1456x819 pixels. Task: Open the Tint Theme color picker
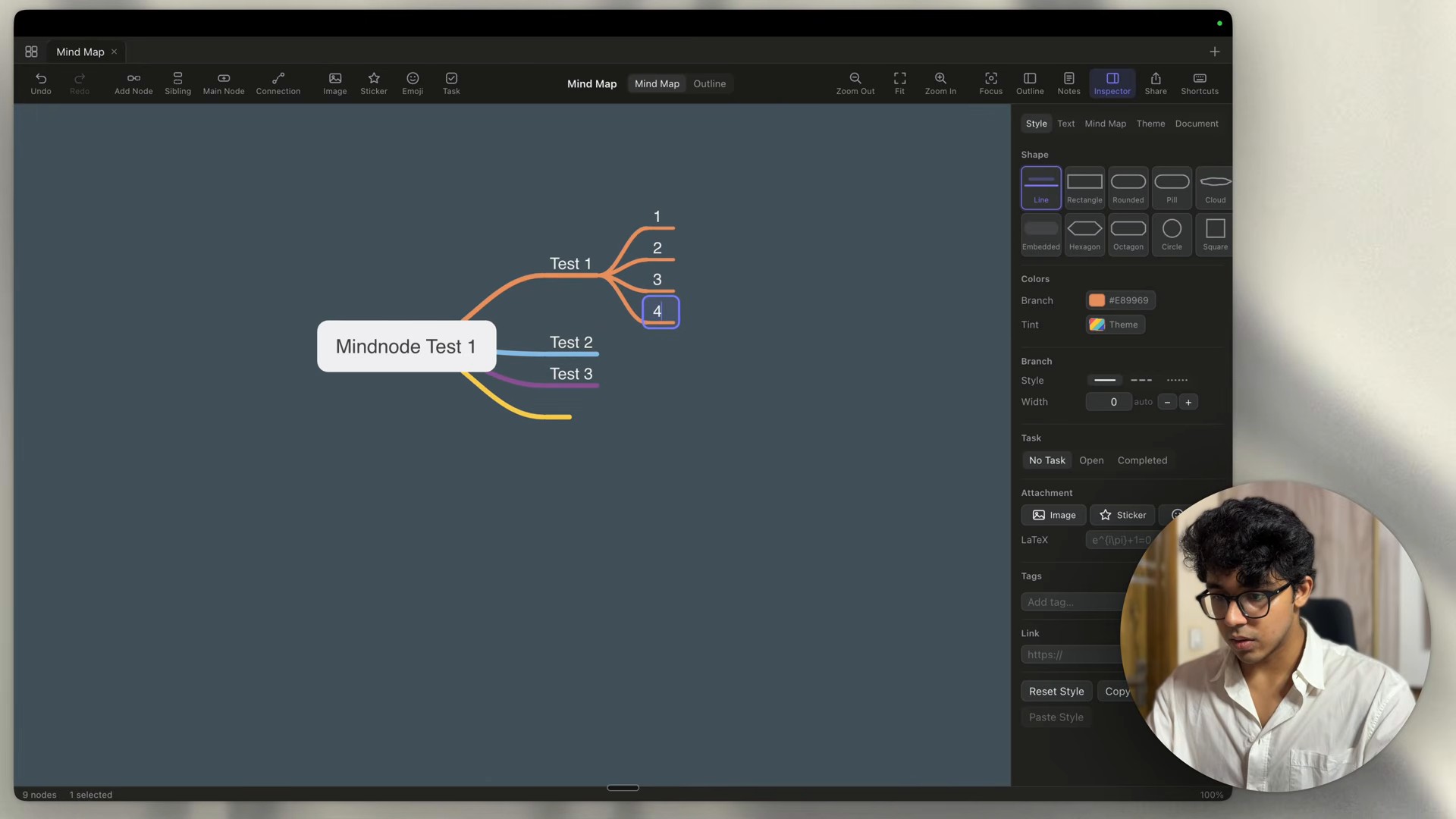(x=1115, y=325)
